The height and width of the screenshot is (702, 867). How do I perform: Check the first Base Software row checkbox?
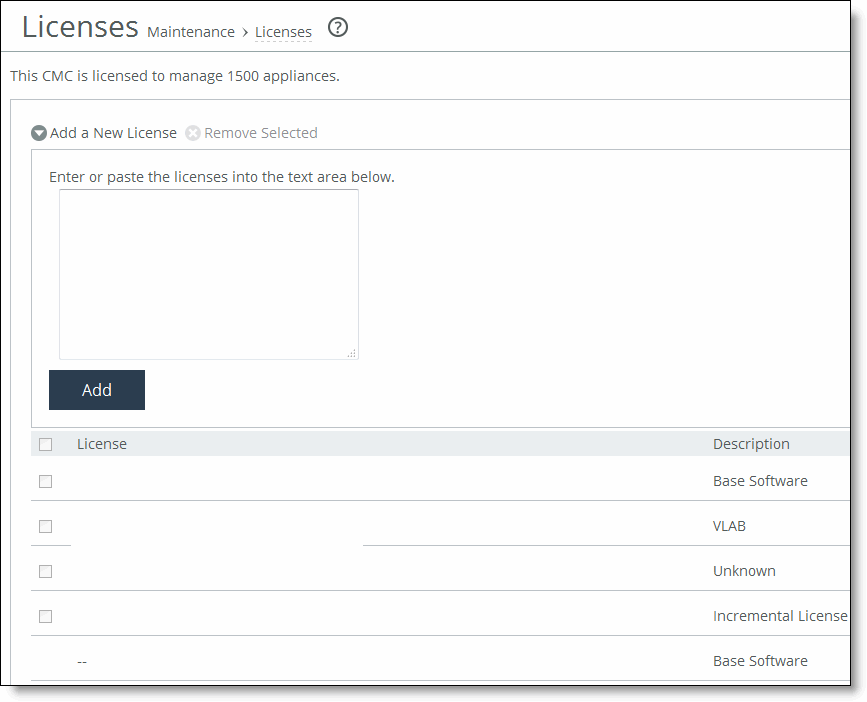coord(46,481)
